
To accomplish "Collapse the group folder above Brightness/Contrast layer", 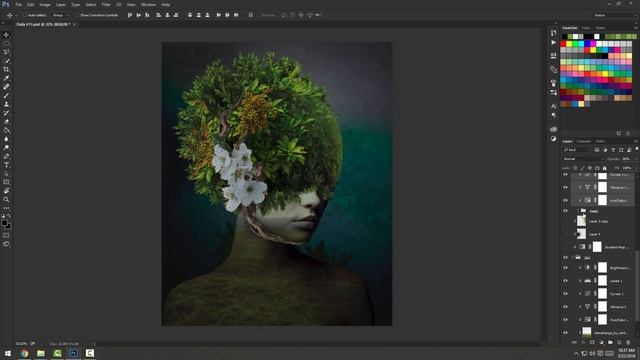I will [573, 258].
